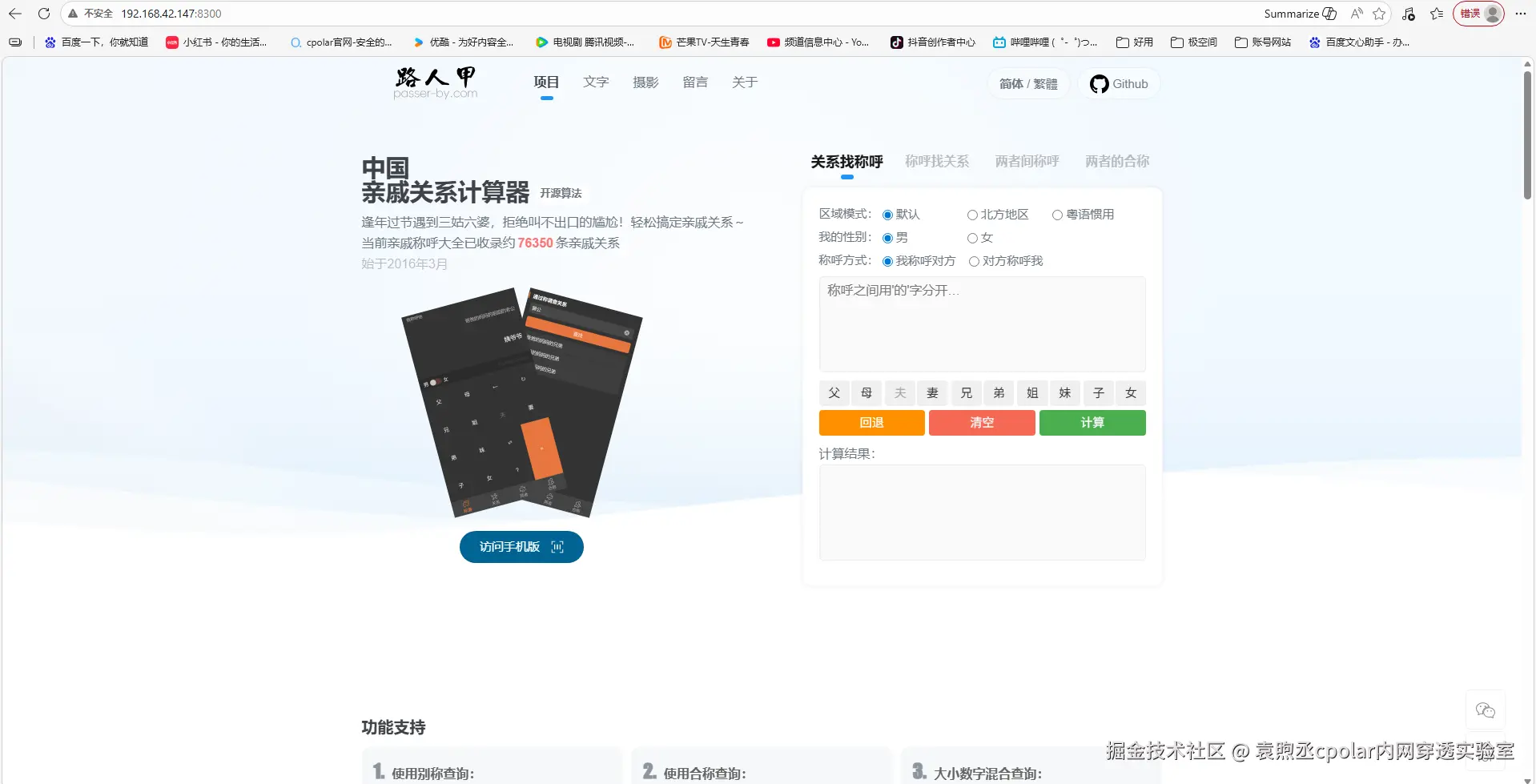1536x784 pixels.
Task: Click the browser address bar URL
Action: click(x=171, y=14)
